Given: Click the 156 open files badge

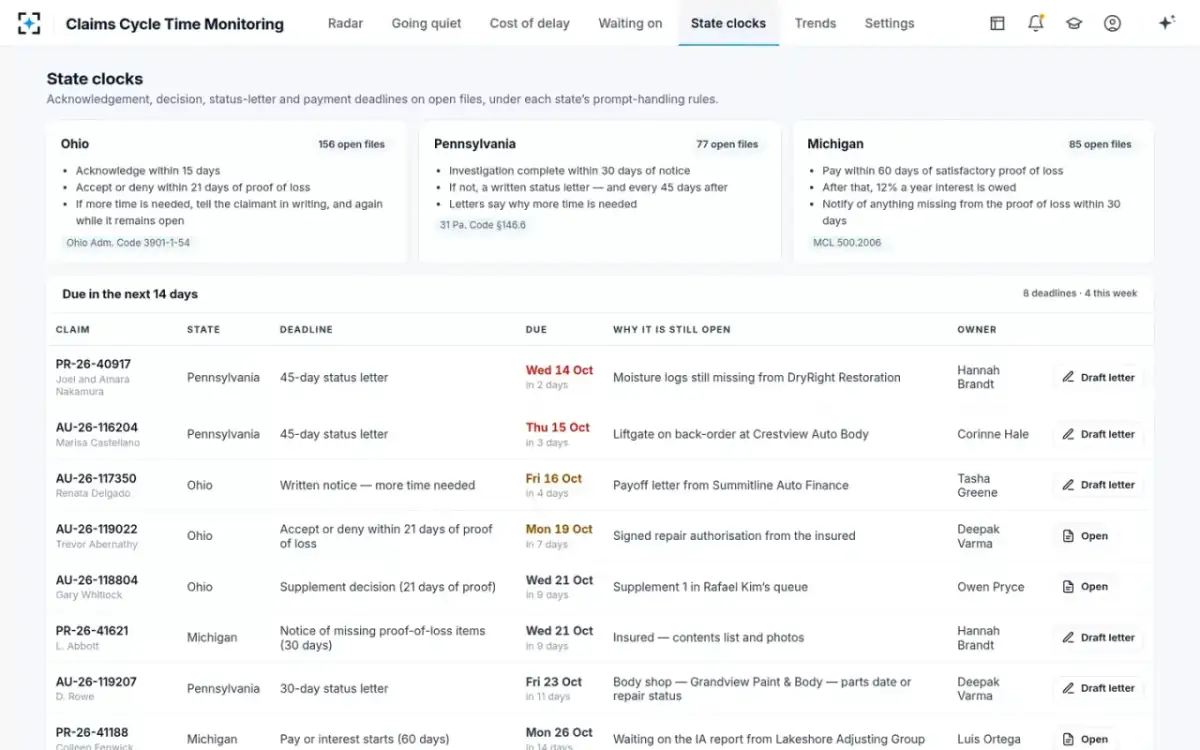Looking at the screenshot, I should click(351, 144).
